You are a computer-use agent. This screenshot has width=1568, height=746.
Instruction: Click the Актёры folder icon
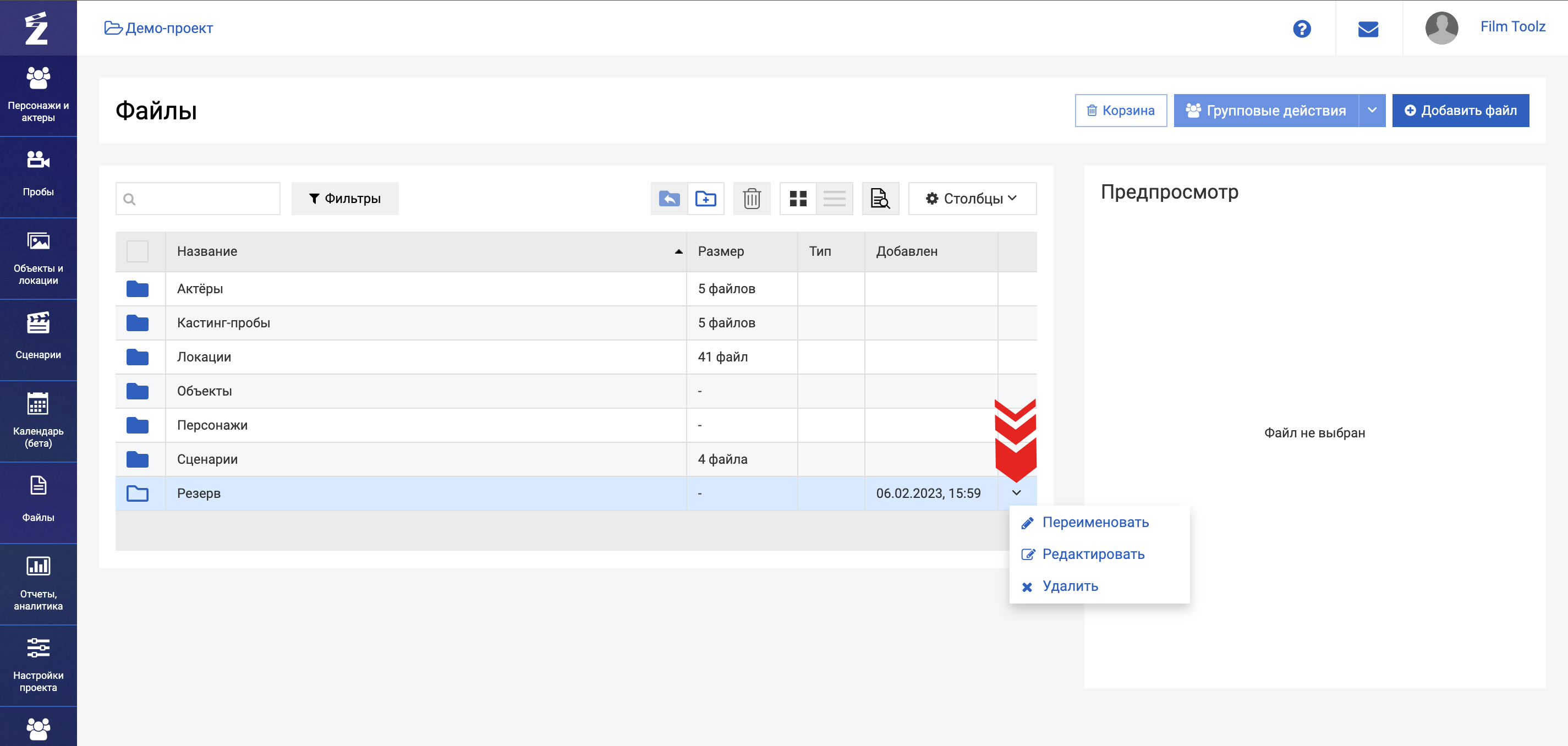coord(138,288)
